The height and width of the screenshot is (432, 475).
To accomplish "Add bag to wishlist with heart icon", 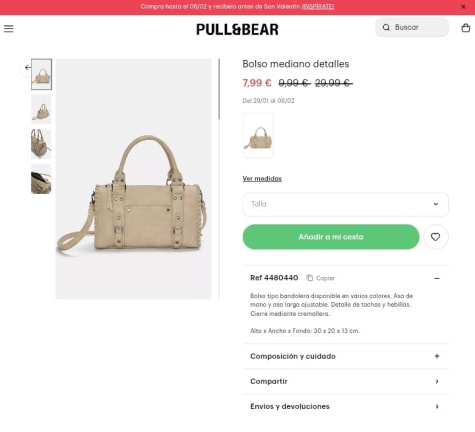I will (x=435, y=237).
